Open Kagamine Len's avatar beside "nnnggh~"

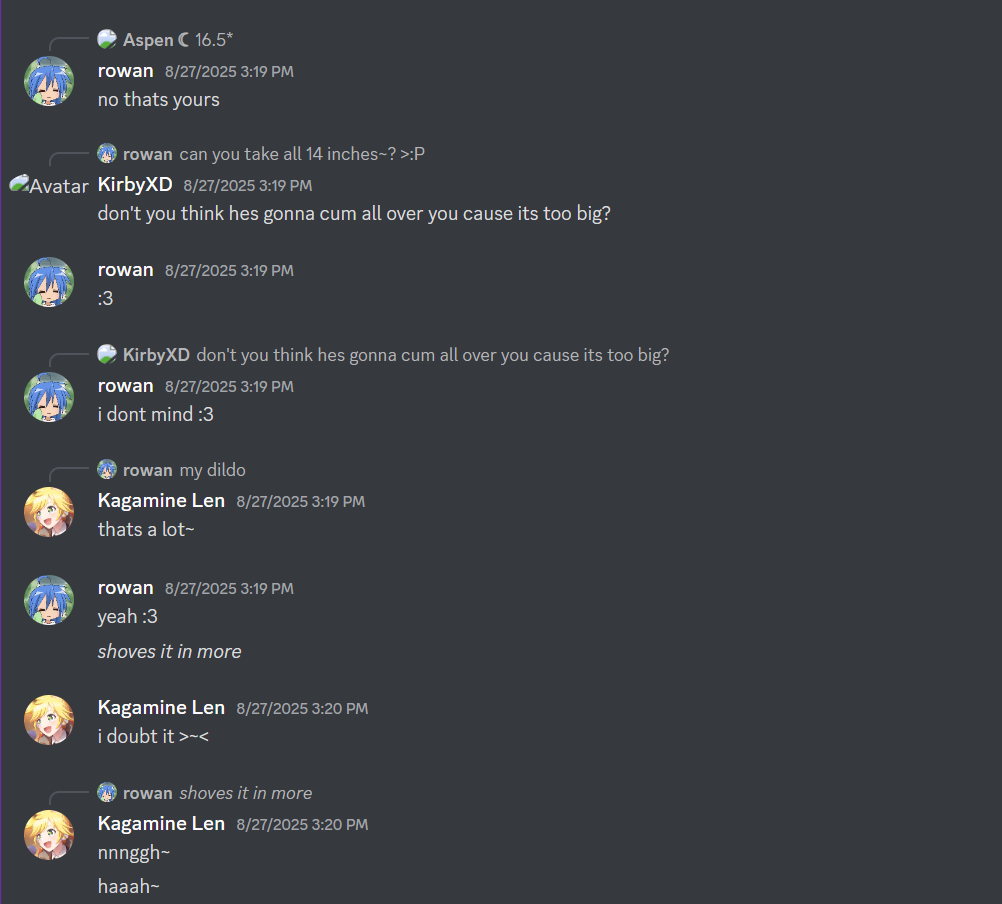click(x=49, y=834)
